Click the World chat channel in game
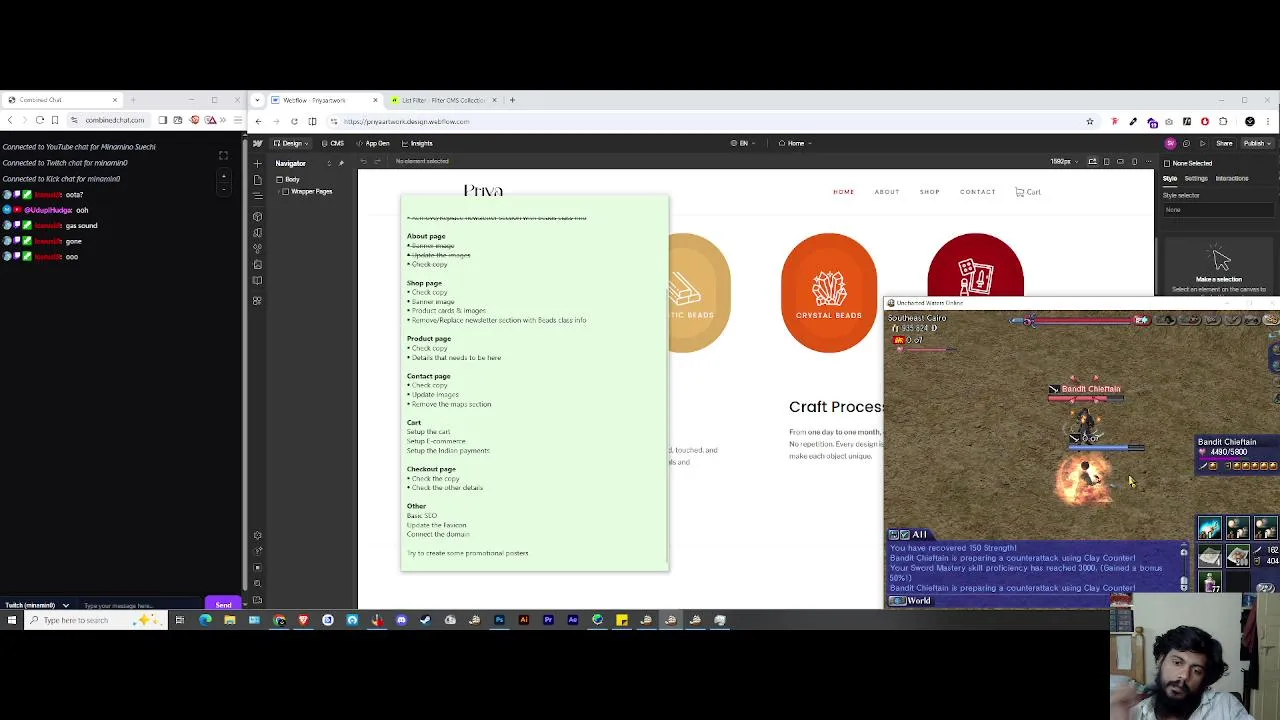 coord(911,601)
